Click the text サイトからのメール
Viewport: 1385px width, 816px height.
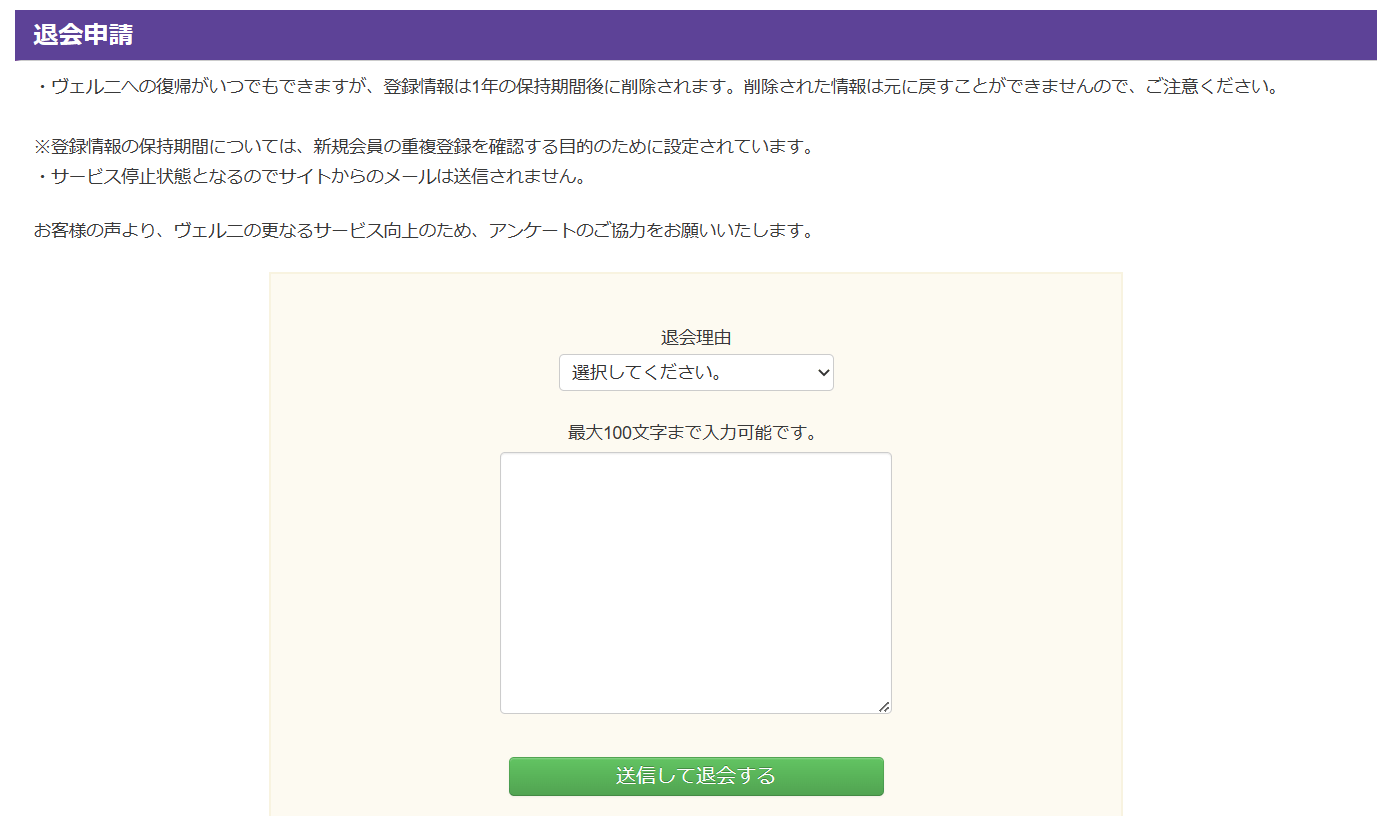pos(353,177)
